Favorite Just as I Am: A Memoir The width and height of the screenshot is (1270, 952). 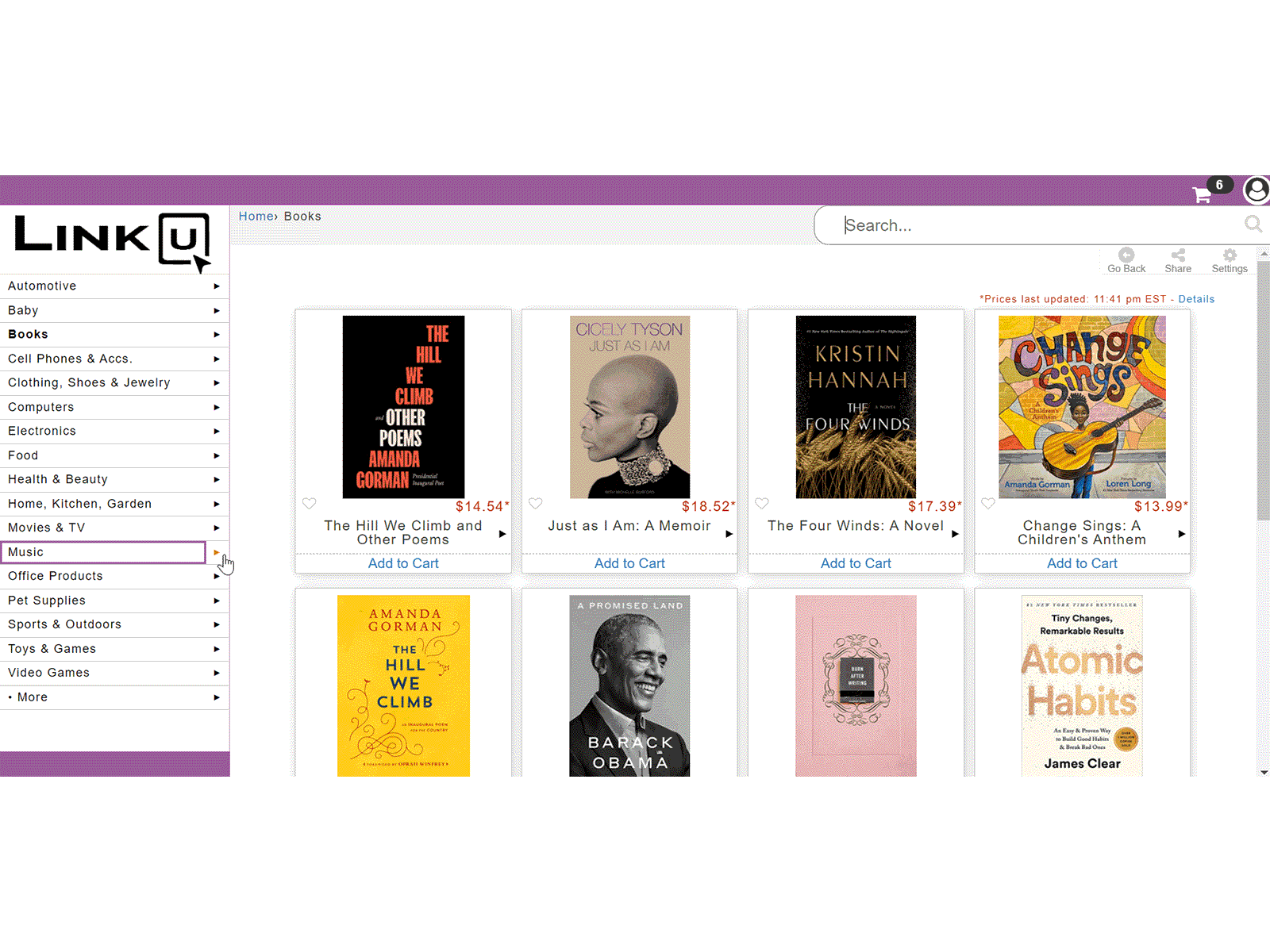(x=536, y=503)
